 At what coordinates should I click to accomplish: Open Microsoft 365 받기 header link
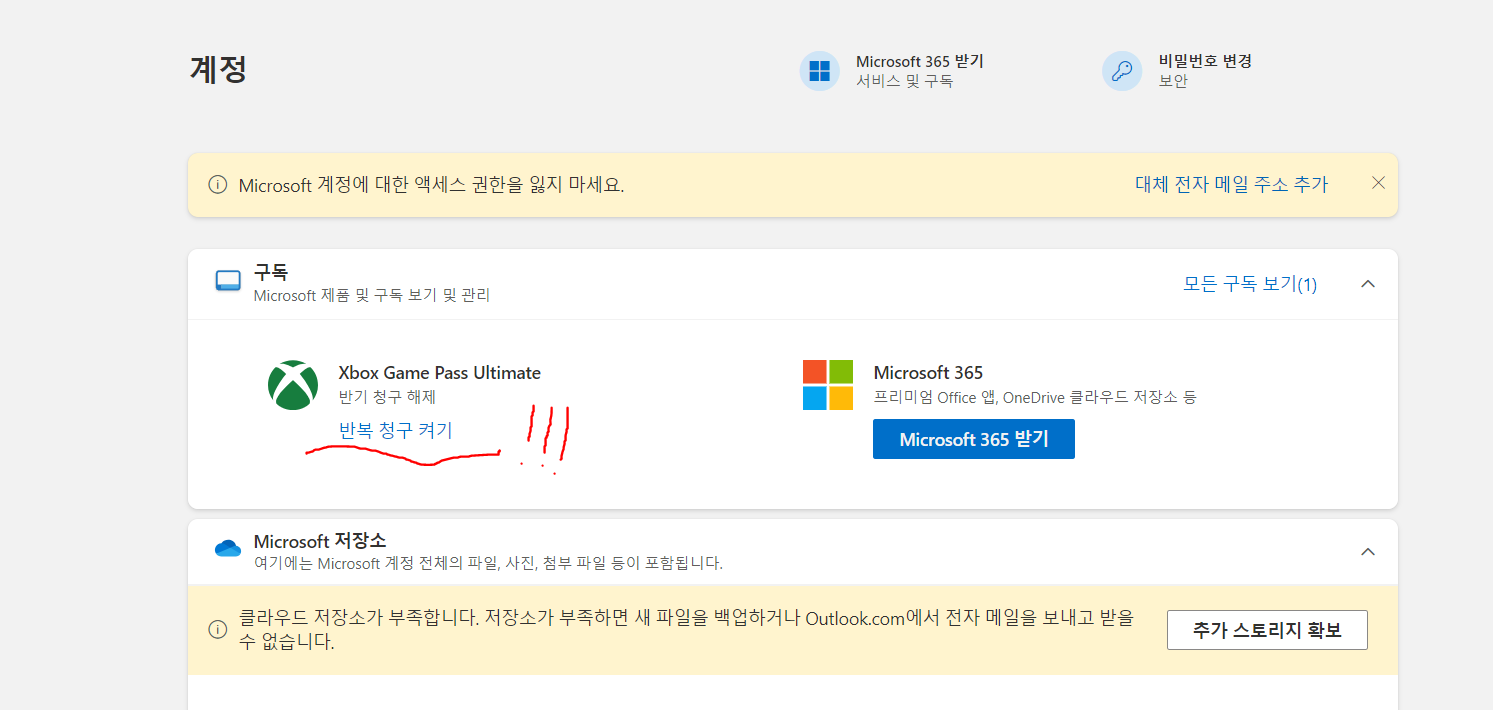pos(920,62)
